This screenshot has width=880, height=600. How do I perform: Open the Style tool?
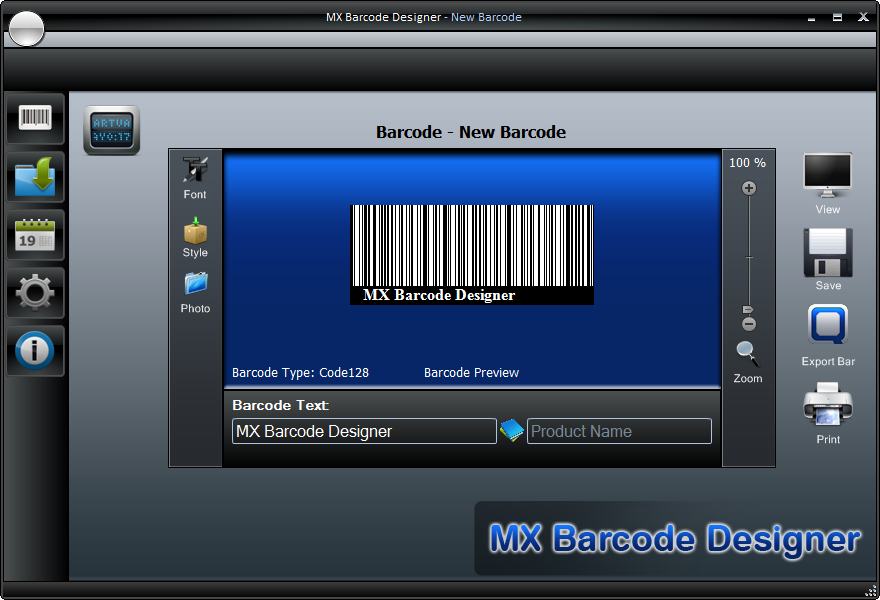point(195,237)
